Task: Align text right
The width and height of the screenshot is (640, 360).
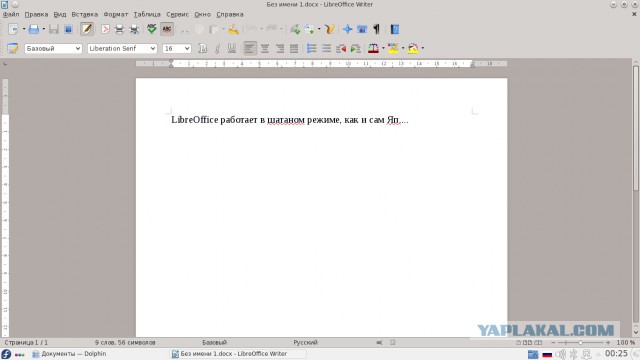Action: click(x=280, y=48)
